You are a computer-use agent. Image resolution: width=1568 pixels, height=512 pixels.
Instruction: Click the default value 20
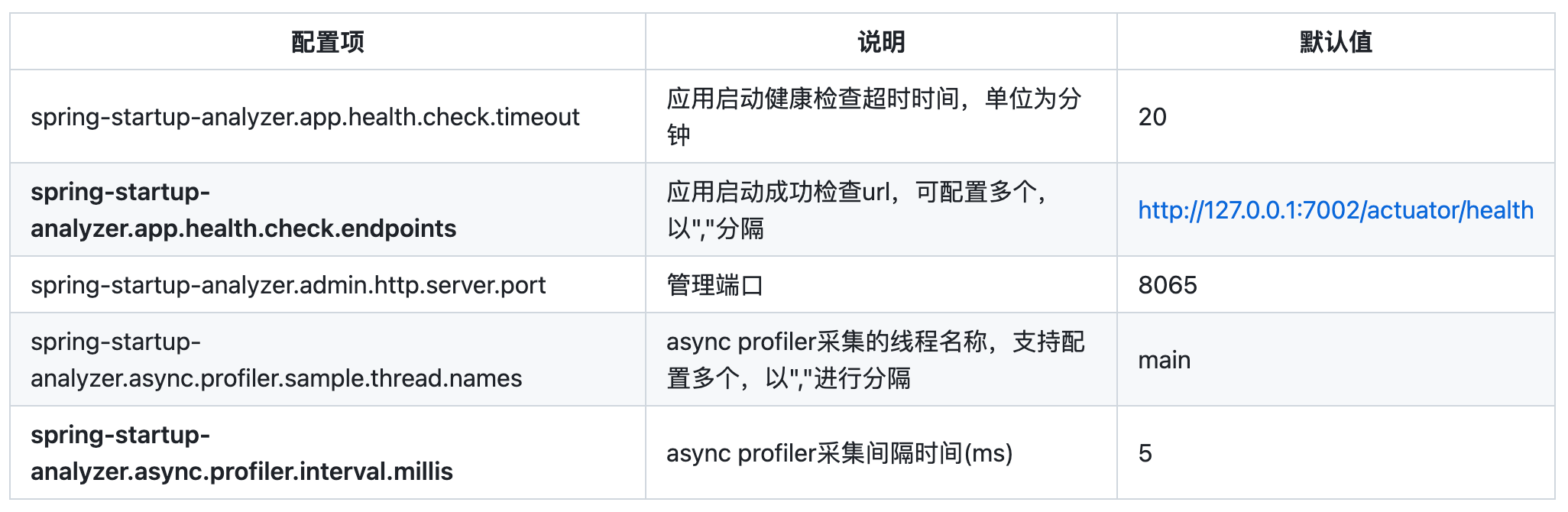tap(1152, 117)
